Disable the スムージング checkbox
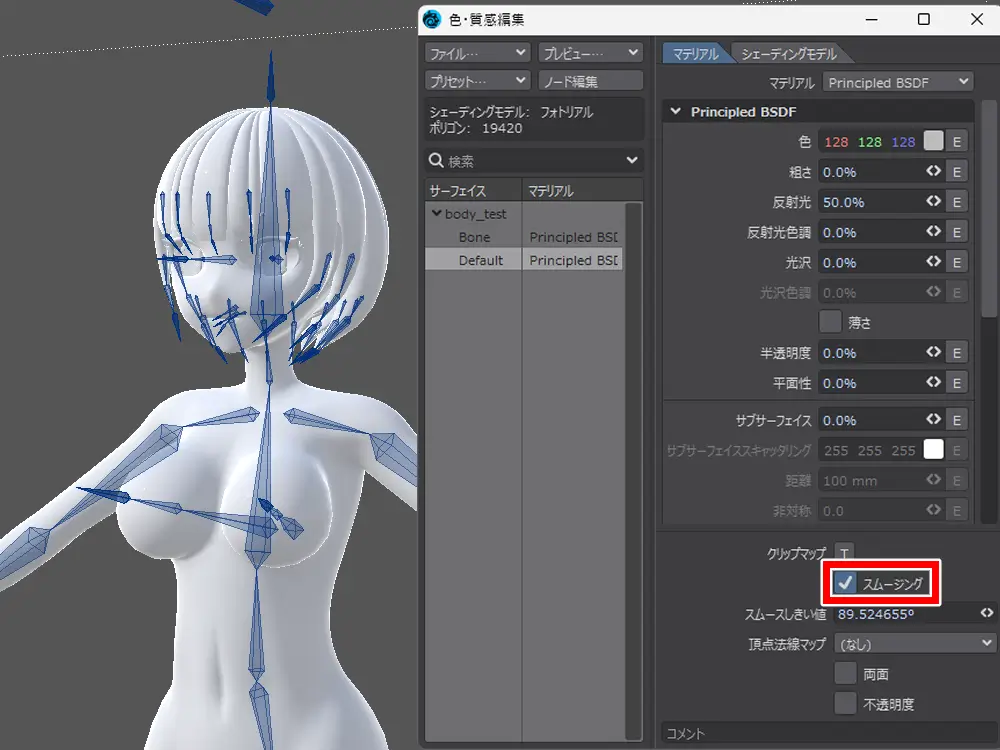1000x750 pixels. coord(846,583)
